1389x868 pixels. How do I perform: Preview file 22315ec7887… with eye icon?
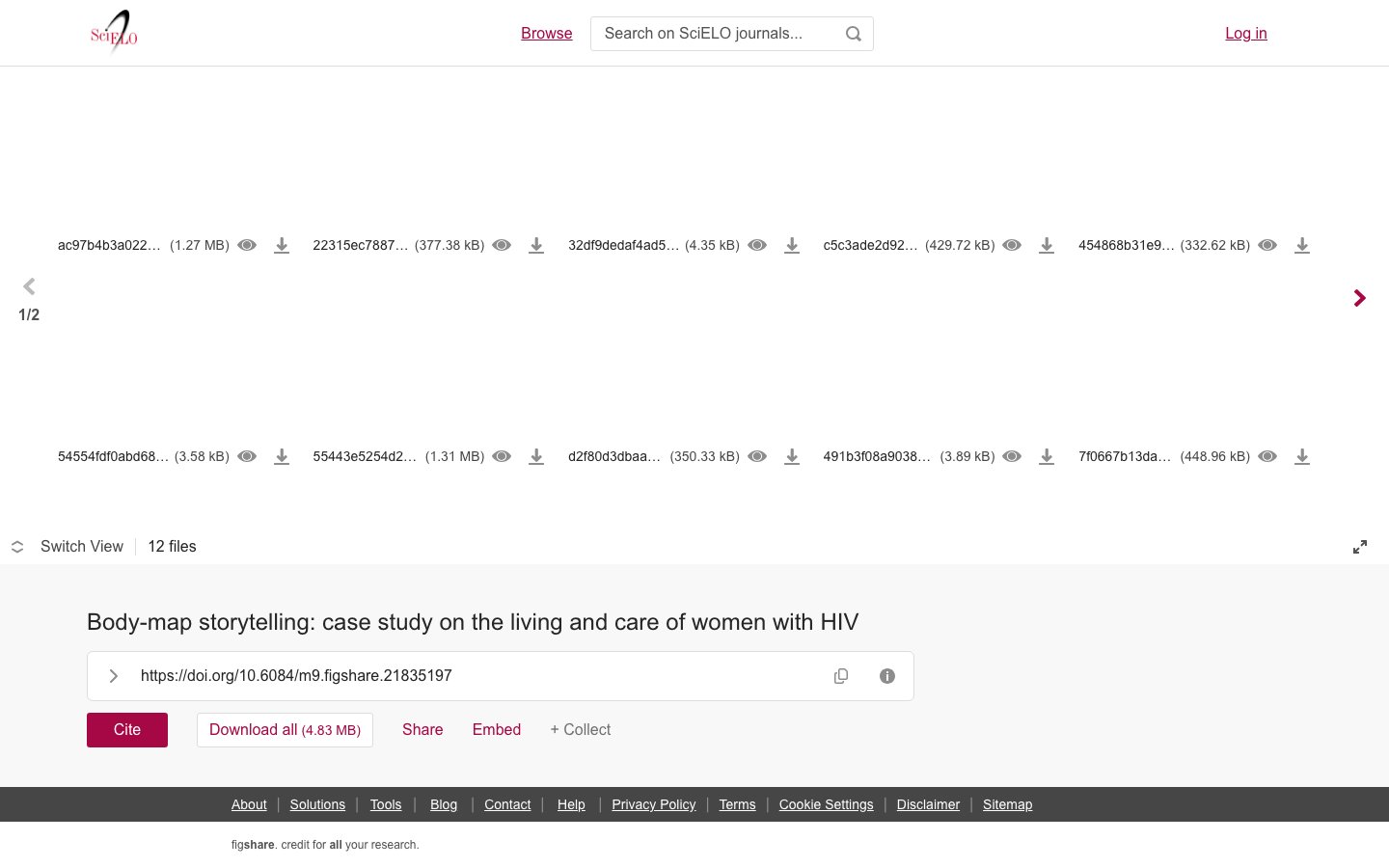(502, 245)
